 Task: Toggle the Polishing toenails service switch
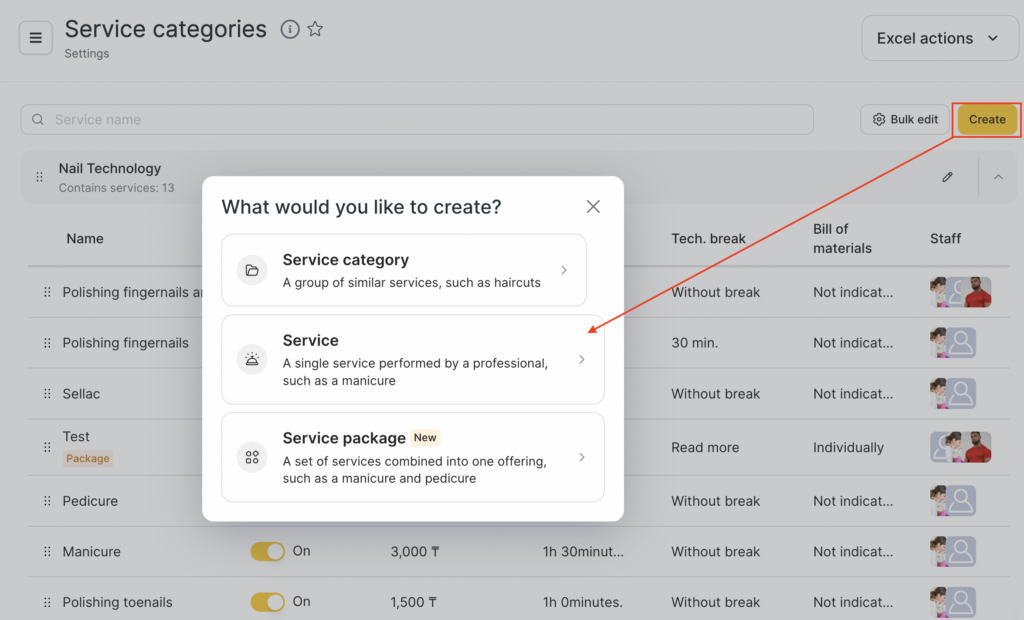coord(267,602)
